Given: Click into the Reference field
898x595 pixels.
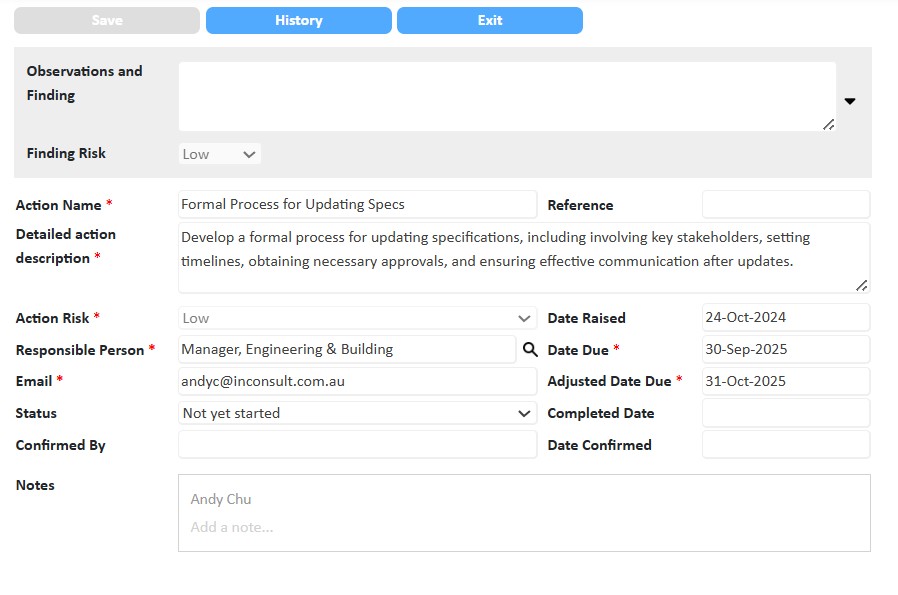Looking at the screenshot, I should click(785, 205).
